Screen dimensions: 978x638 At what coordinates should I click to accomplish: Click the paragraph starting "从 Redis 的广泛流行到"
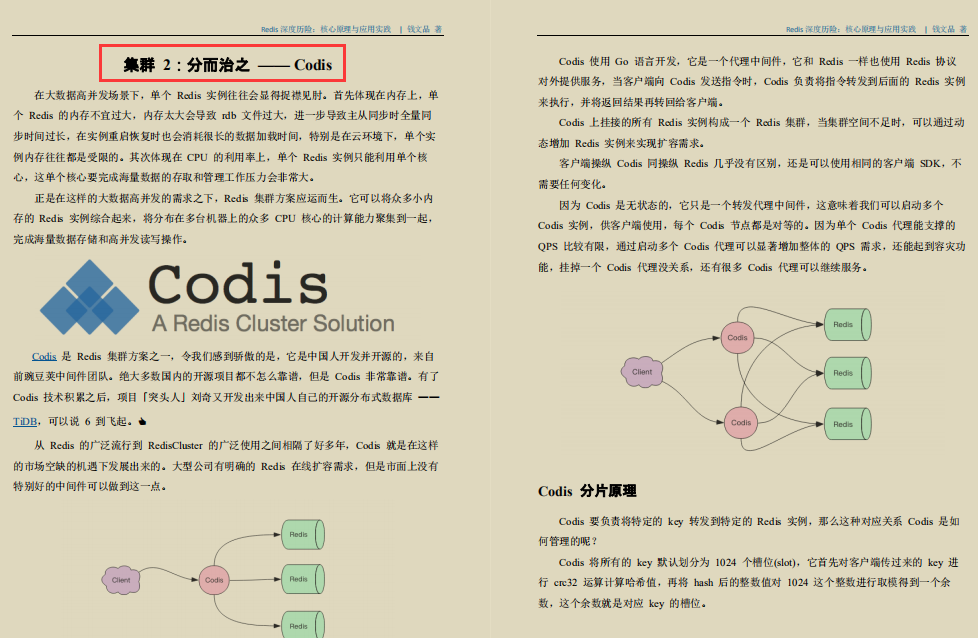[x=226, y=466]
